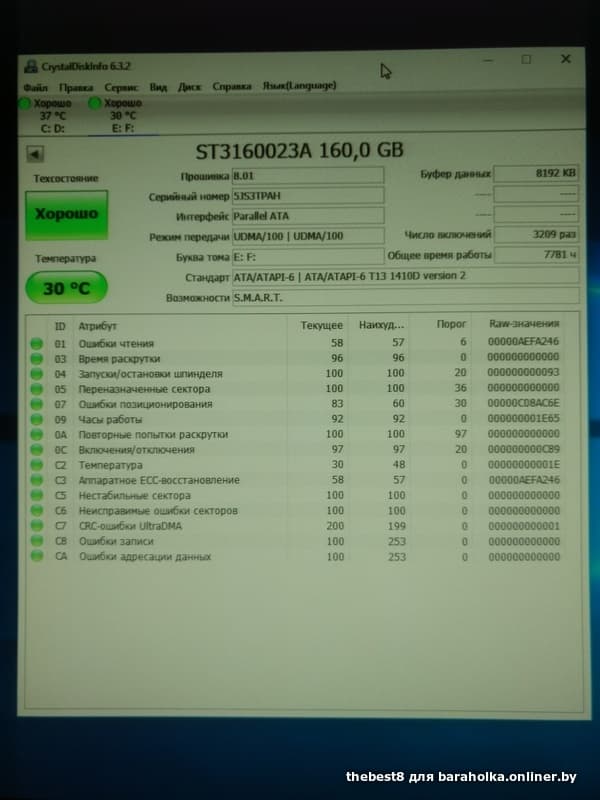Select the Переназначенные сектора attribute text

[x=144, y=389]
